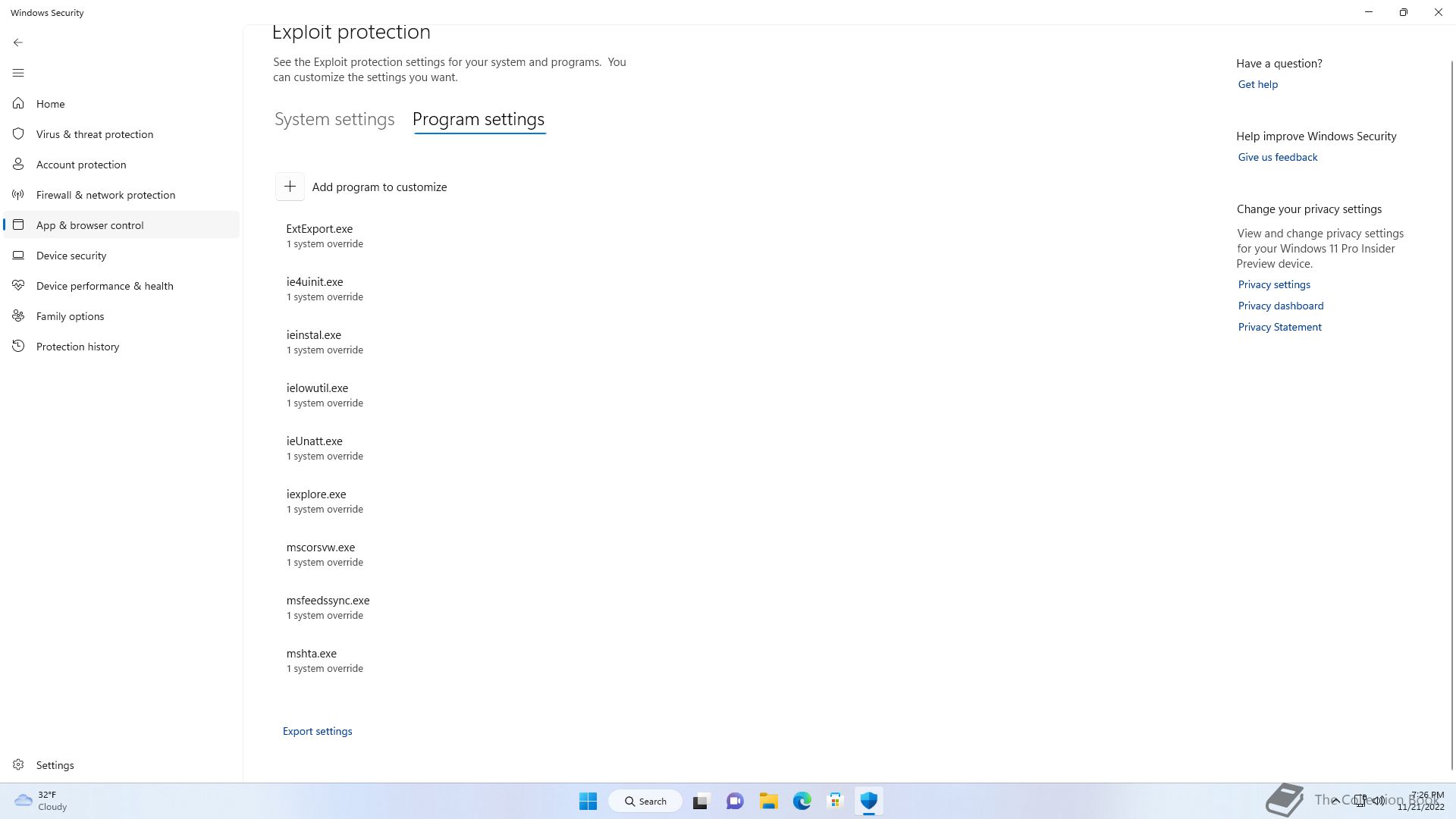The width and height of the screenshot is (1456, 819).
Task: Click the Device performance & health heart icon
Action: pyautogui.click(x=18, y=285)
